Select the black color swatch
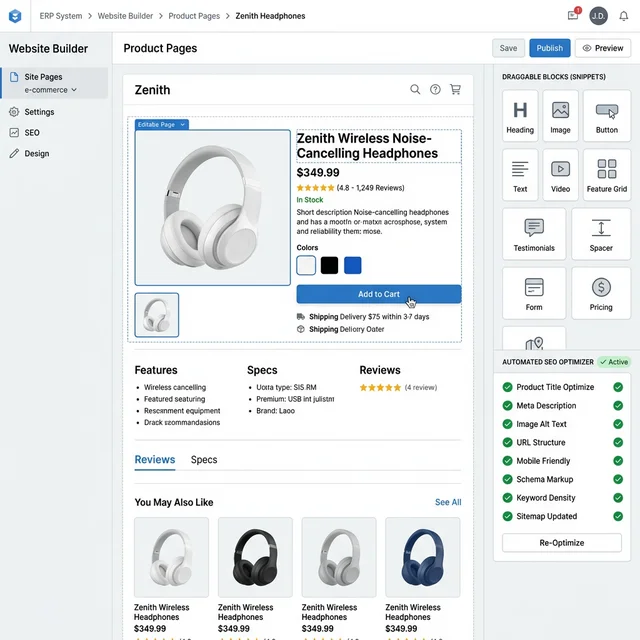Screen dimensions: 640x640 [329, 265]
